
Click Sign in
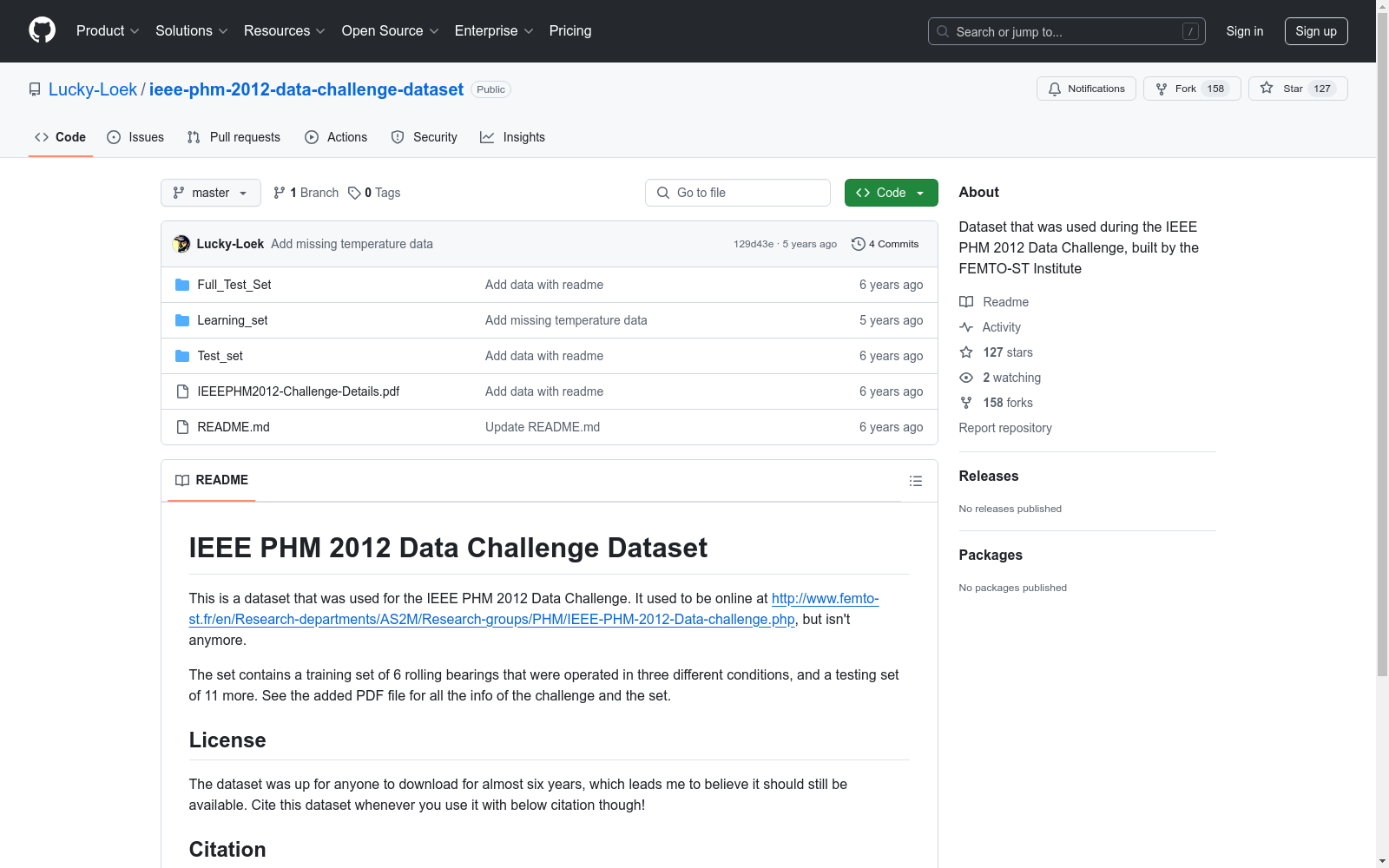coord(1245,31)
